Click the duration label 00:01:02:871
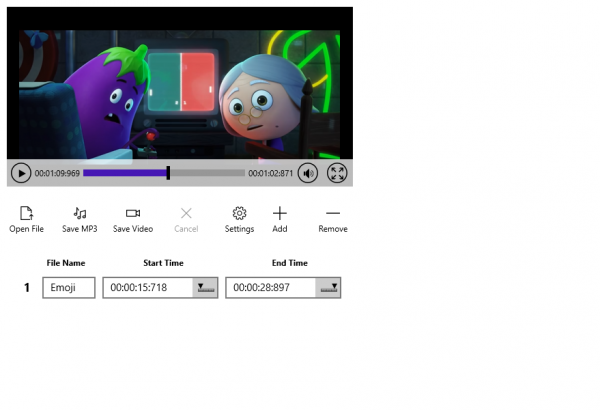Screen dimensions: 600x410 [271, 173]
